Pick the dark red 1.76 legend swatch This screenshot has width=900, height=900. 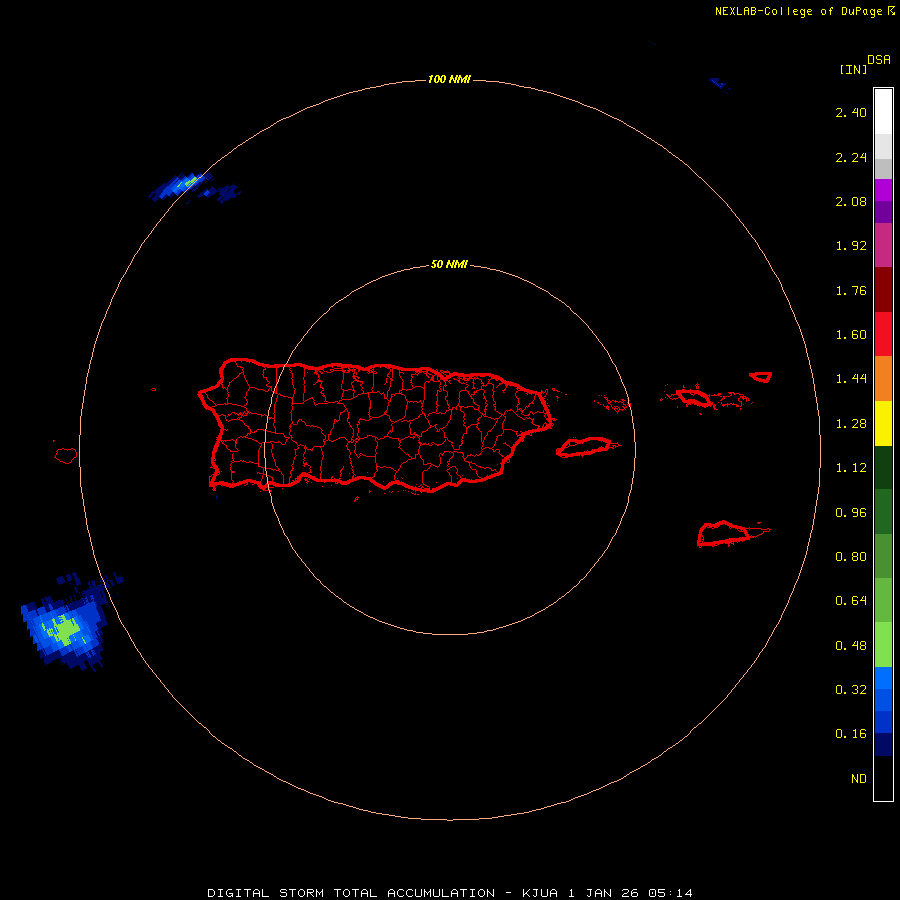[x=883, y=290]
